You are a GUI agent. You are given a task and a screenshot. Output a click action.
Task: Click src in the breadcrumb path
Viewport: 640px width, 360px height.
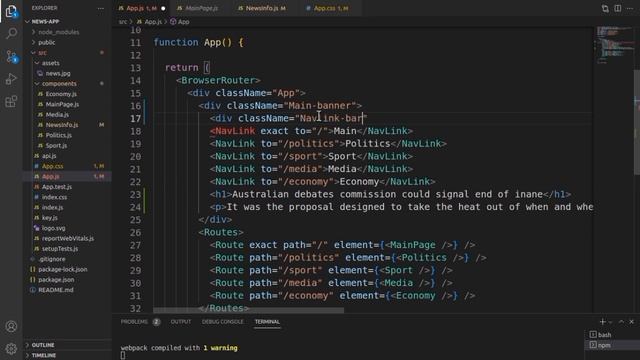[123, 22]
